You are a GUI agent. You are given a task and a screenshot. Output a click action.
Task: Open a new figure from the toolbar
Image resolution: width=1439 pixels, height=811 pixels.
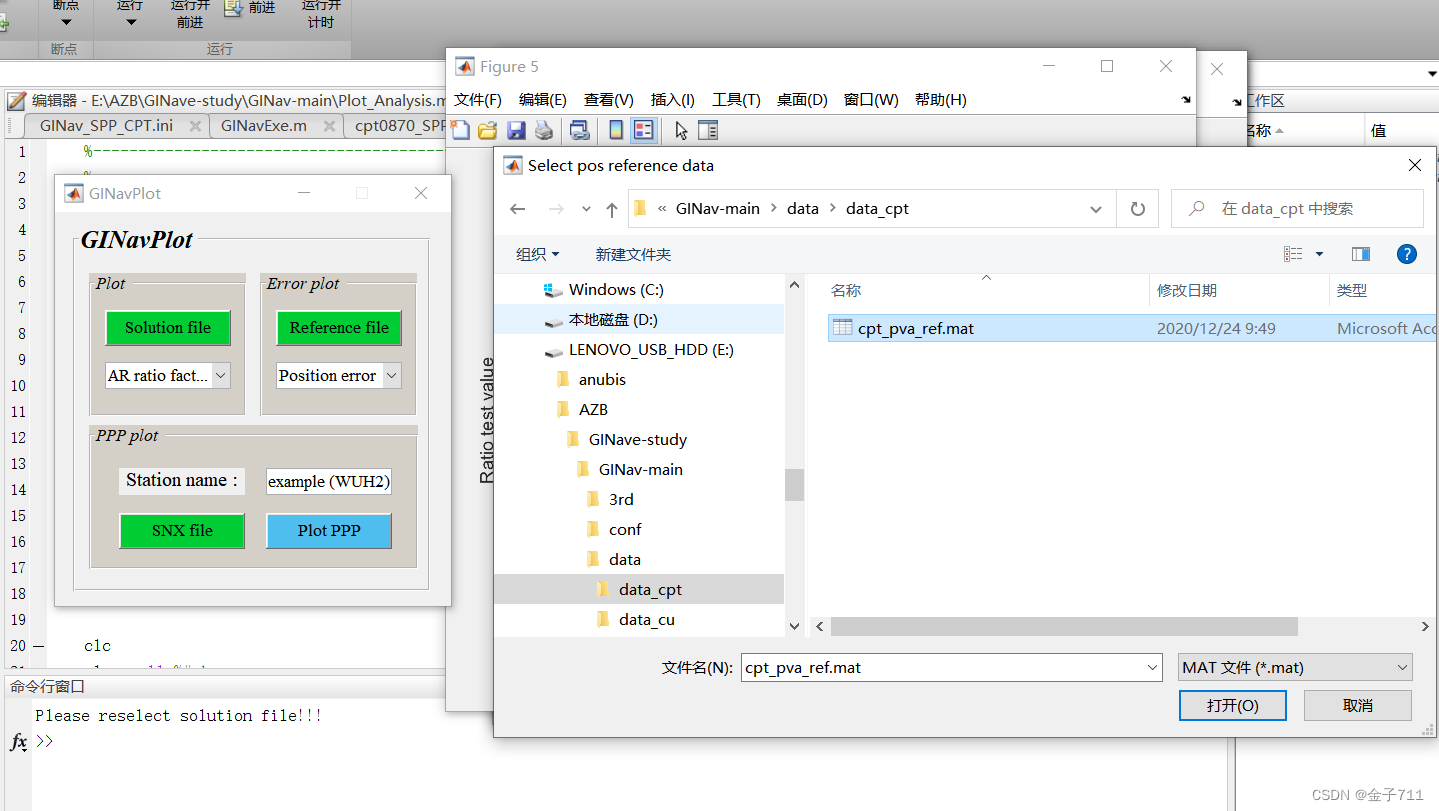460,130
